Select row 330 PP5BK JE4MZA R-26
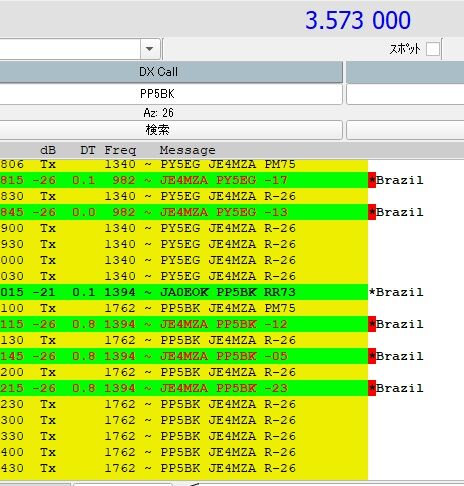 [184, 436]
